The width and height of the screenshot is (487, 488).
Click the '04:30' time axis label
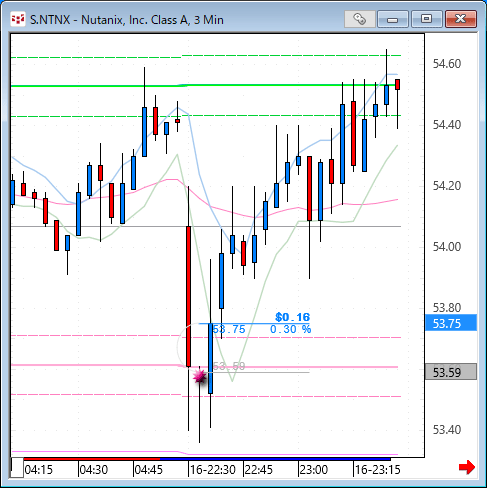click(94, 470)
